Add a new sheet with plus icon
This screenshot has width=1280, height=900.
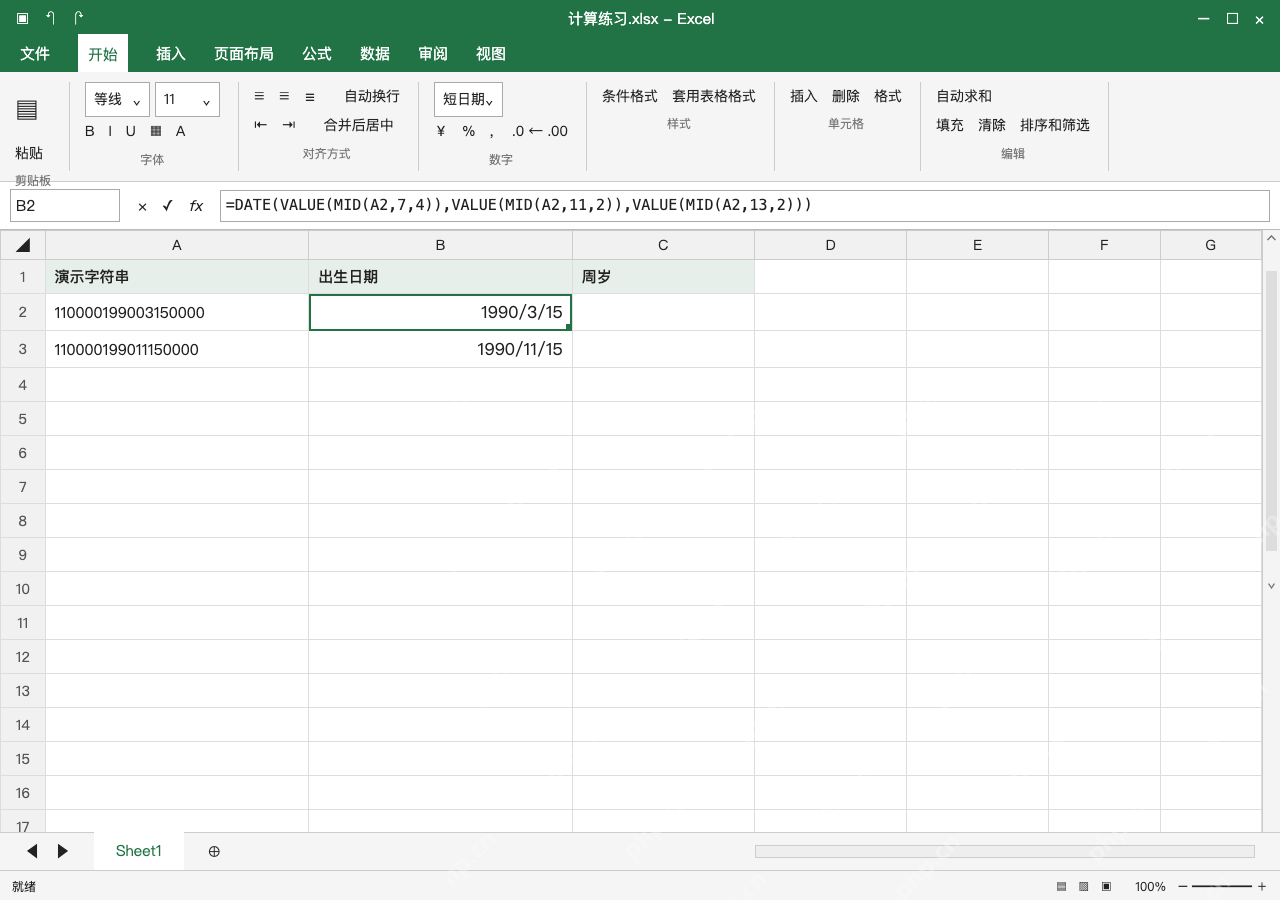point(214,851)
